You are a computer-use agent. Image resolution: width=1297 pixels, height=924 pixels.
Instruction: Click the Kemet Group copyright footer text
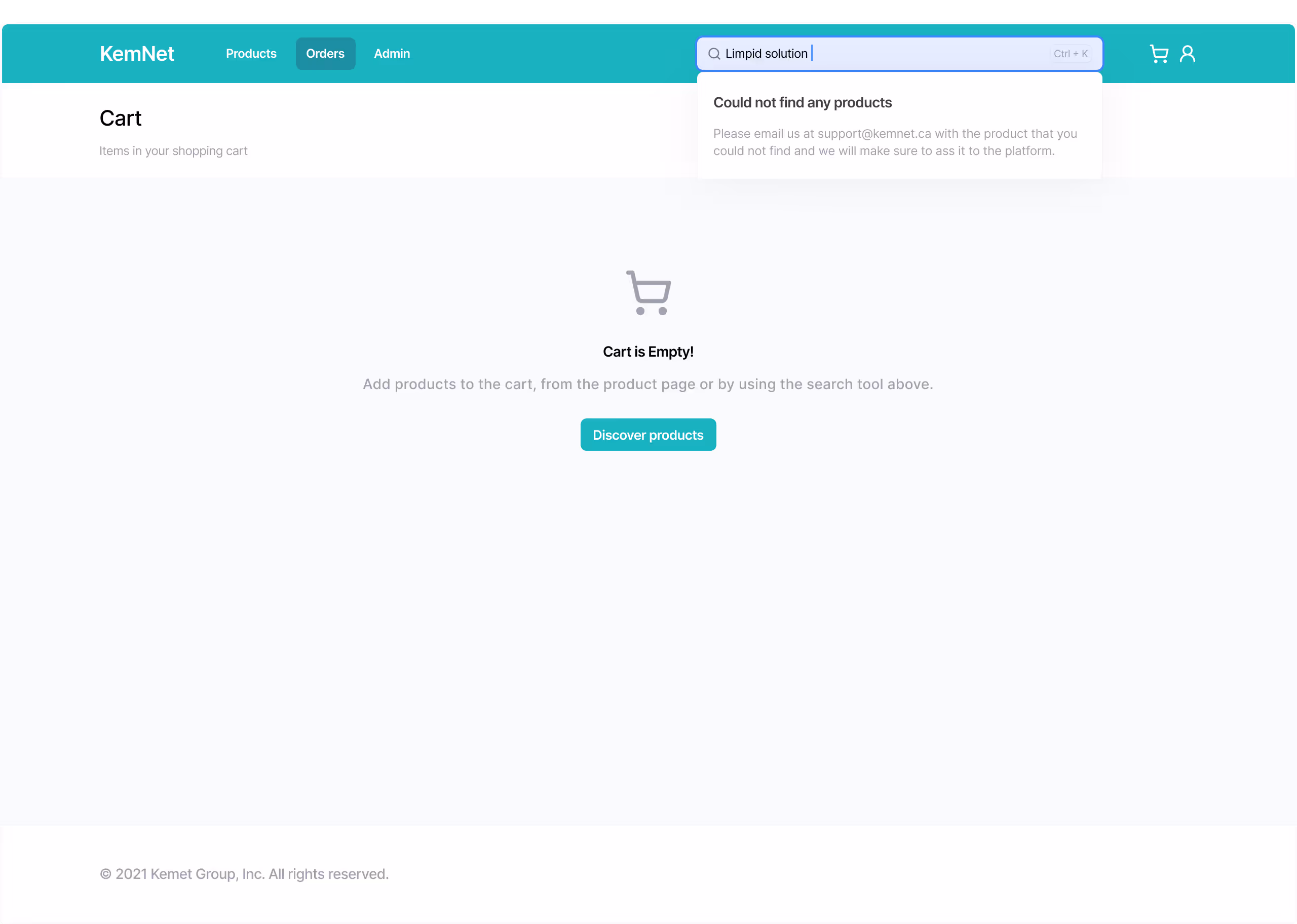pos(244,874)
